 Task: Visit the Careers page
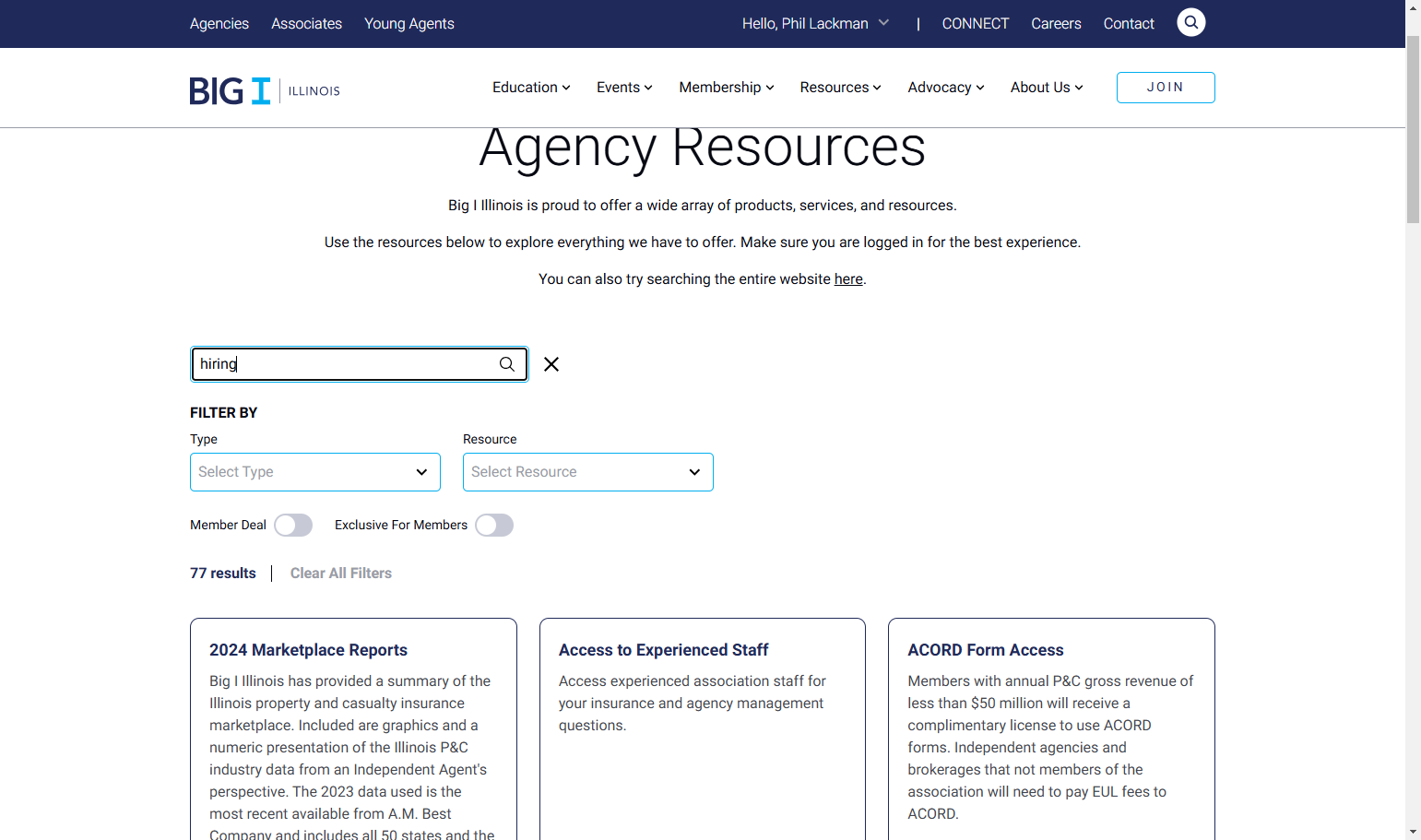(x=1056, y=23)
